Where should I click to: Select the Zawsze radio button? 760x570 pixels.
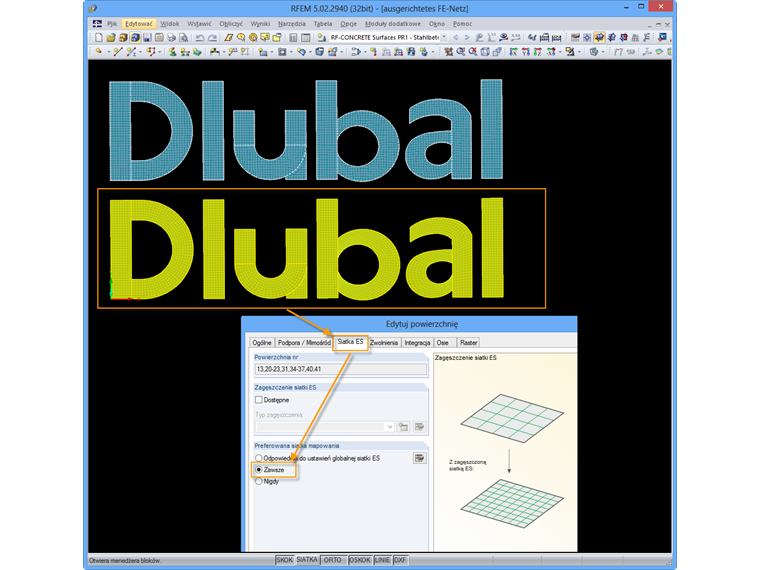[x=259, y=470]
